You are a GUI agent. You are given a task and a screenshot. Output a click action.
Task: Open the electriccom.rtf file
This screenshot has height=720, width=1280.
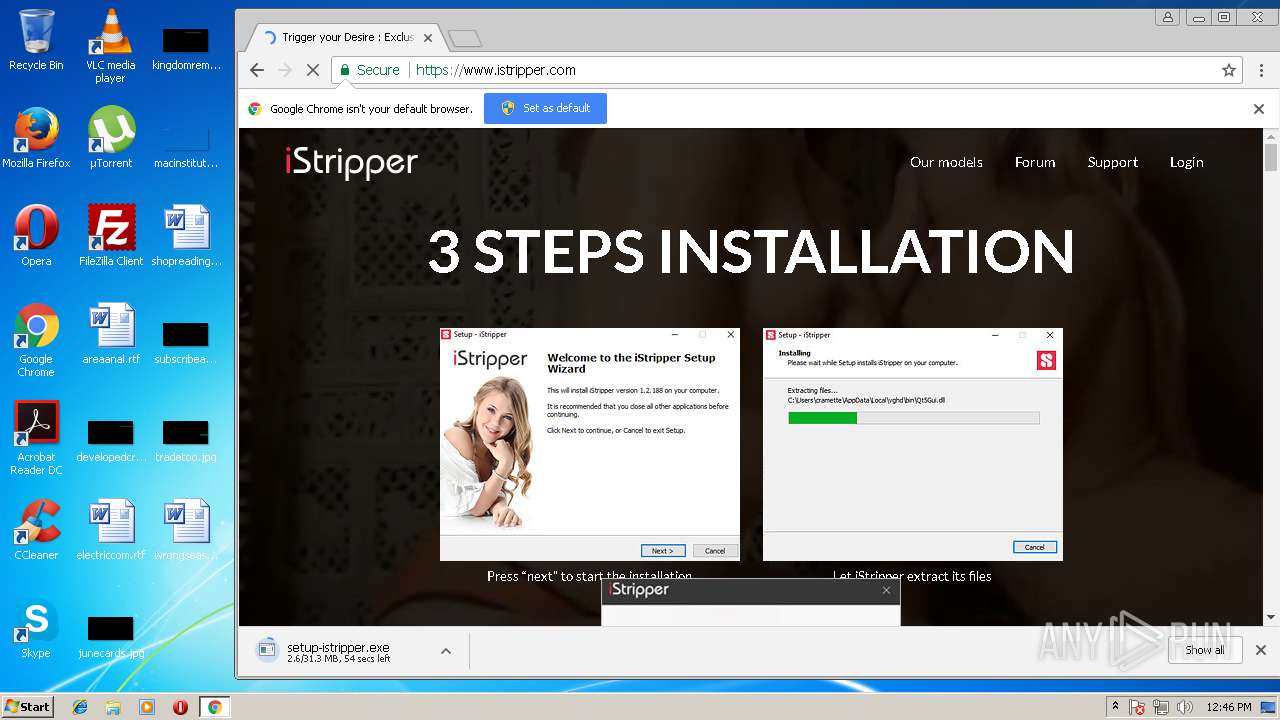(x=110, y=530)
